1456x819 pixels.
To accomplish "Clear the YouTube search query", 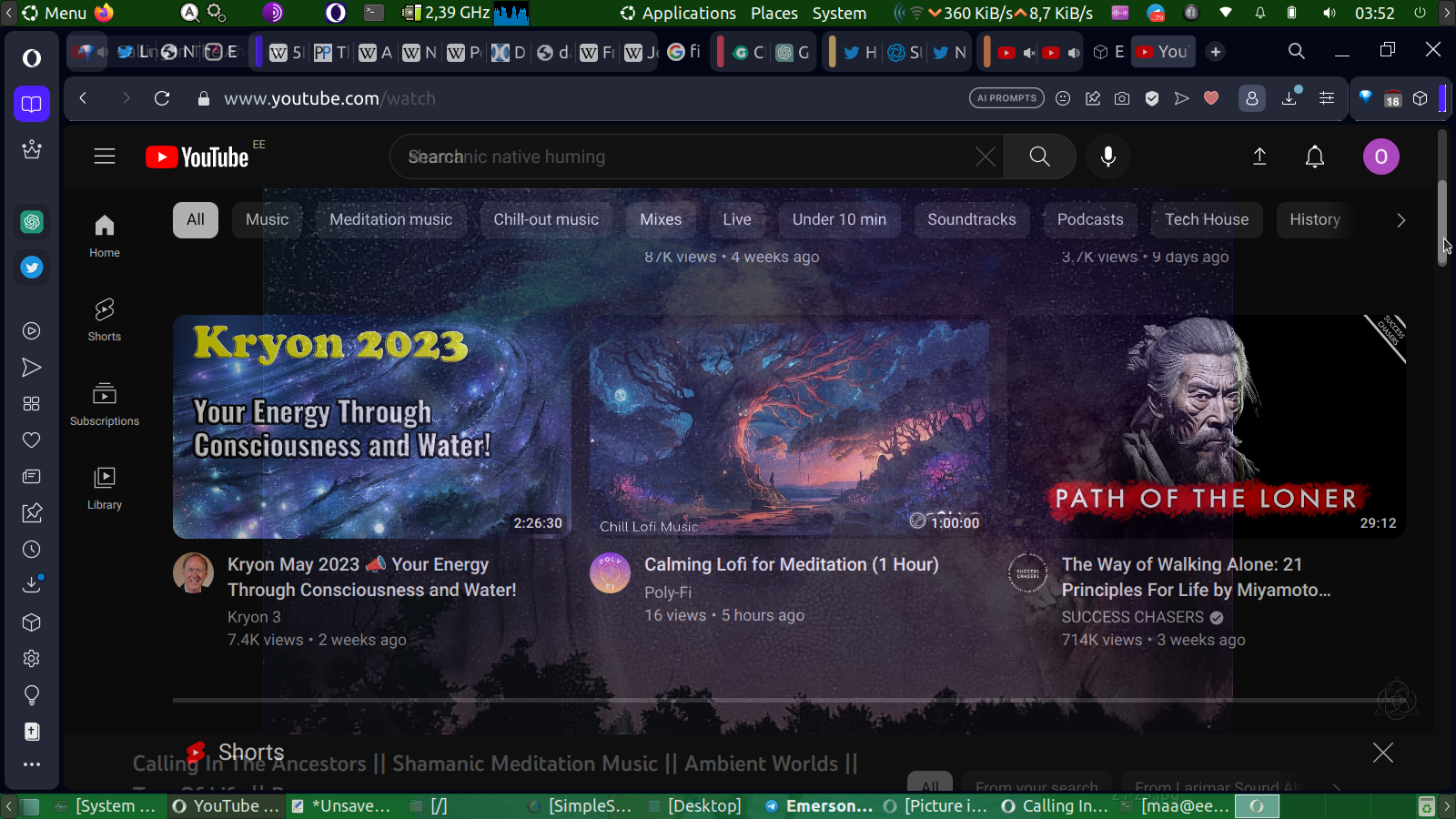I will pos(985,157).
